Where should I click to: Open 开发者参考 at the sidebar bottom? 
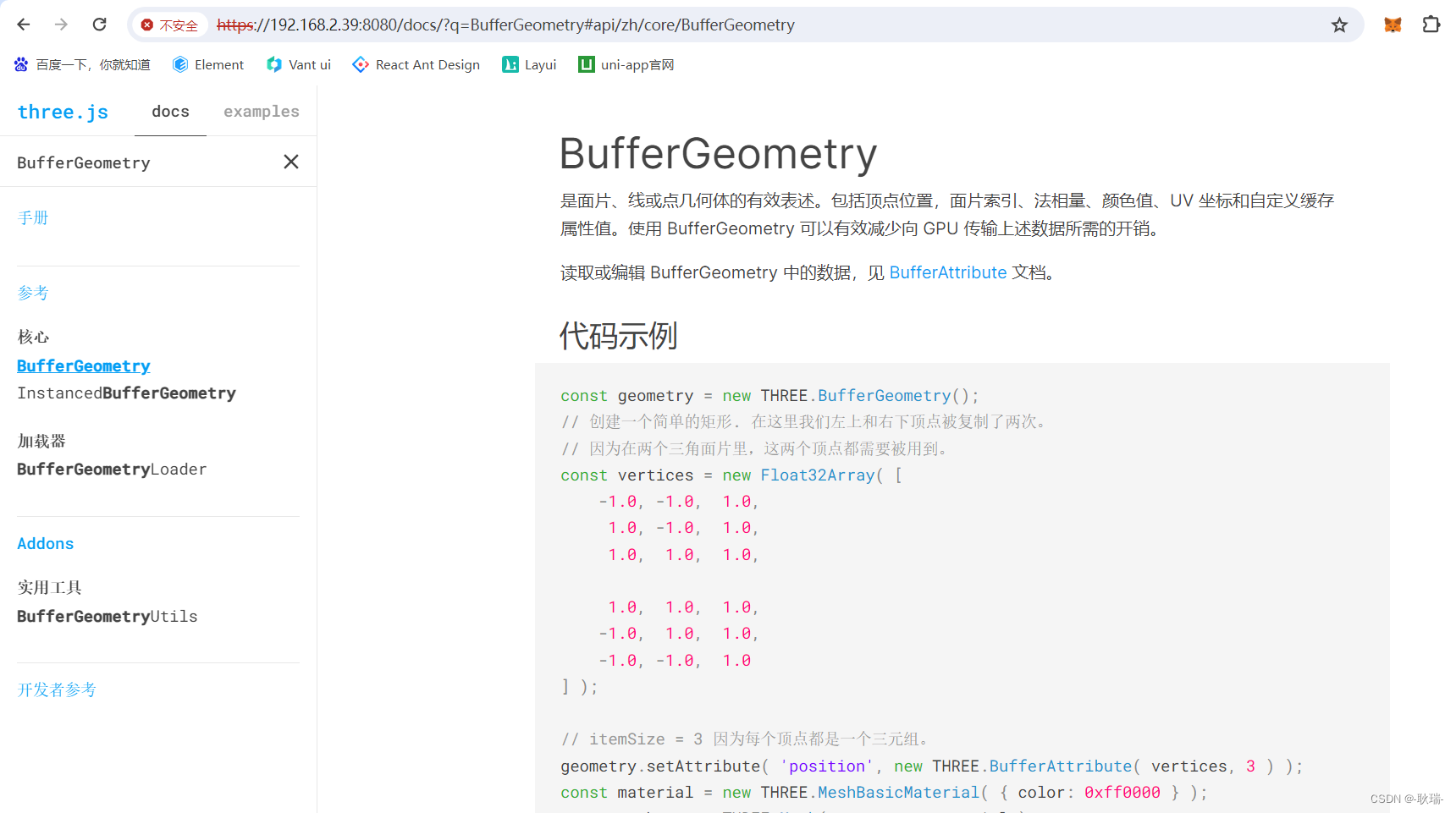tap(57, 689)
